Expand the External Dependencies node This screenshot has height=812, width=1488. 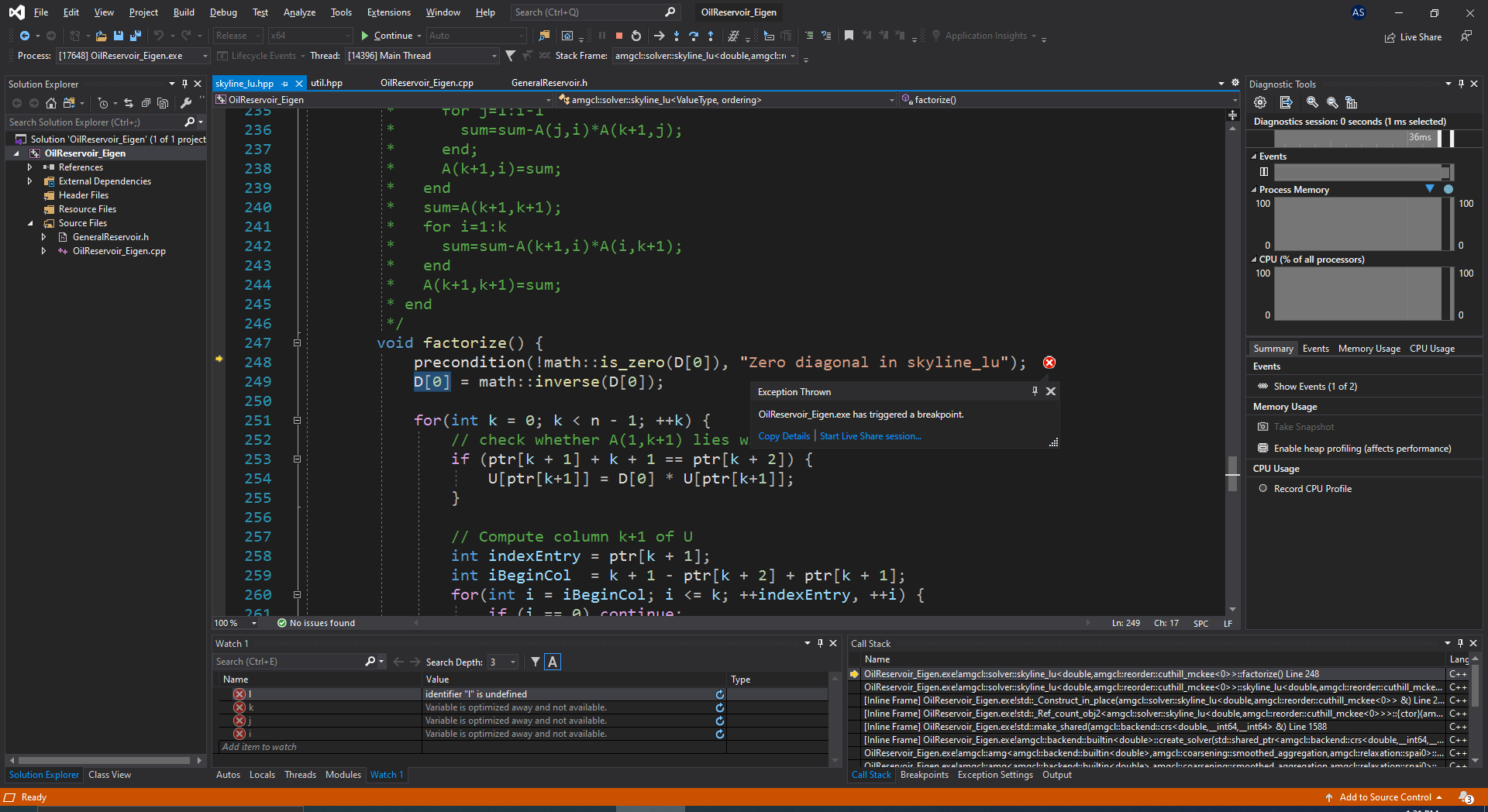click(x=30, y=181)
